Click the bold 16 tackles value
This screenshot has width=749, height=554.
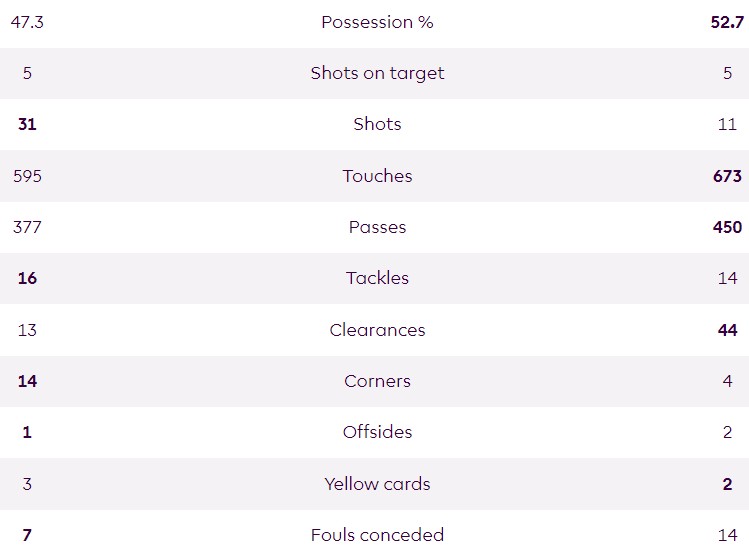coord(27,278)
